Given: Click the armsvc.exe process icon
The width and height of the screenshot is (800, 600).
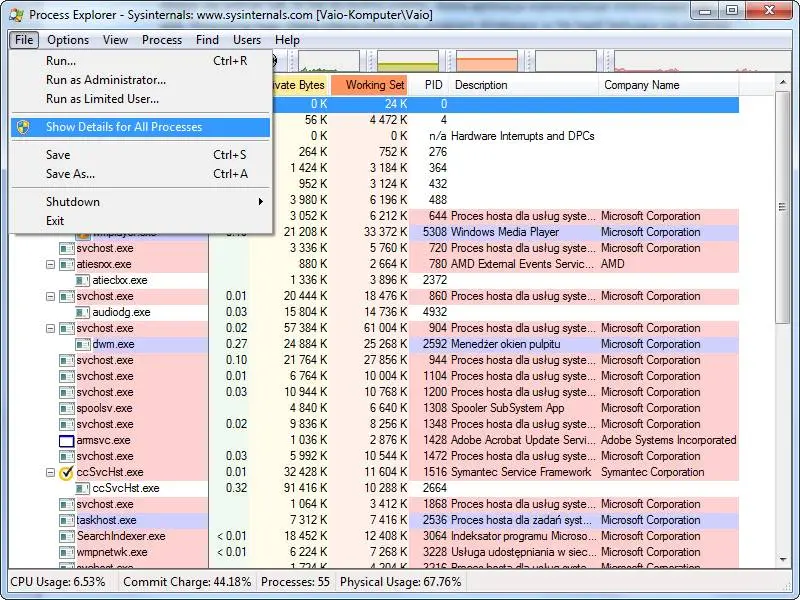Looking at the screenshot, I should click(x=67, y=440).
